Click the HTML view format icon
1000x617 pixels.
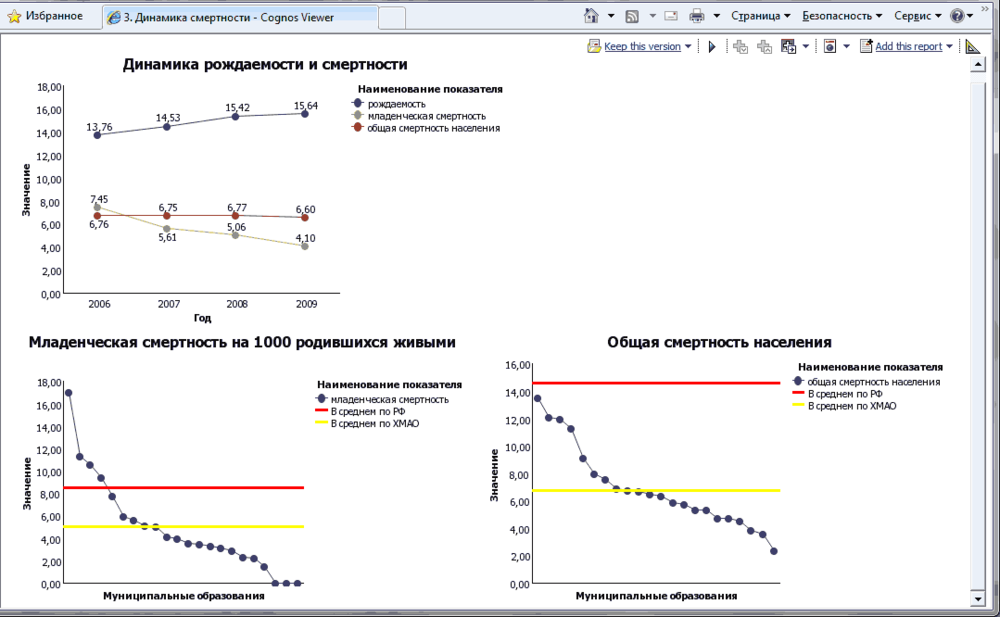[830, 46]
